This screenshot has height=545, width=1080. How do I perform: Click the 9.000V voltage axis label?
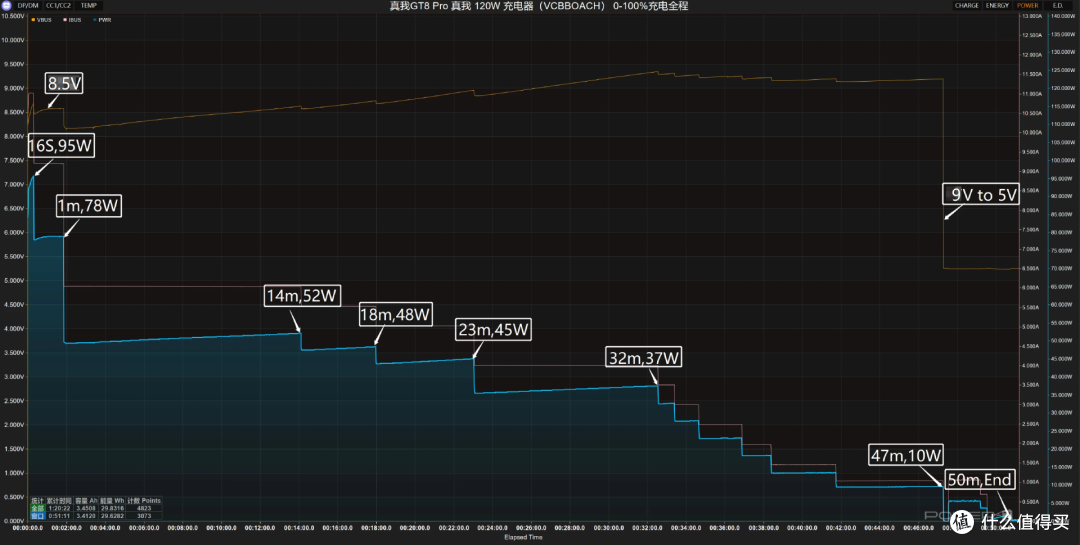click(x=14, y=88)
